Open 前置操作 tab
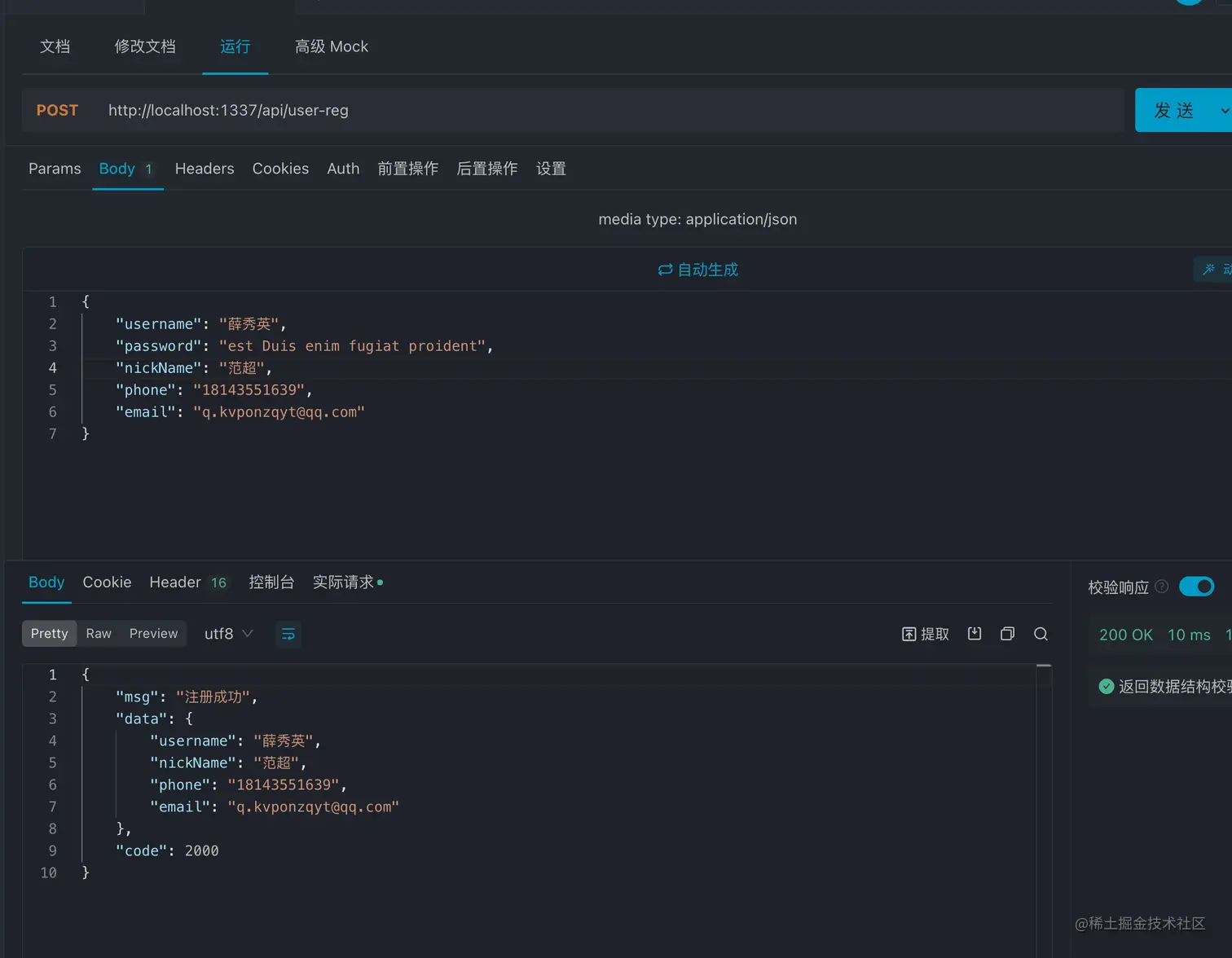 point(407,169)
